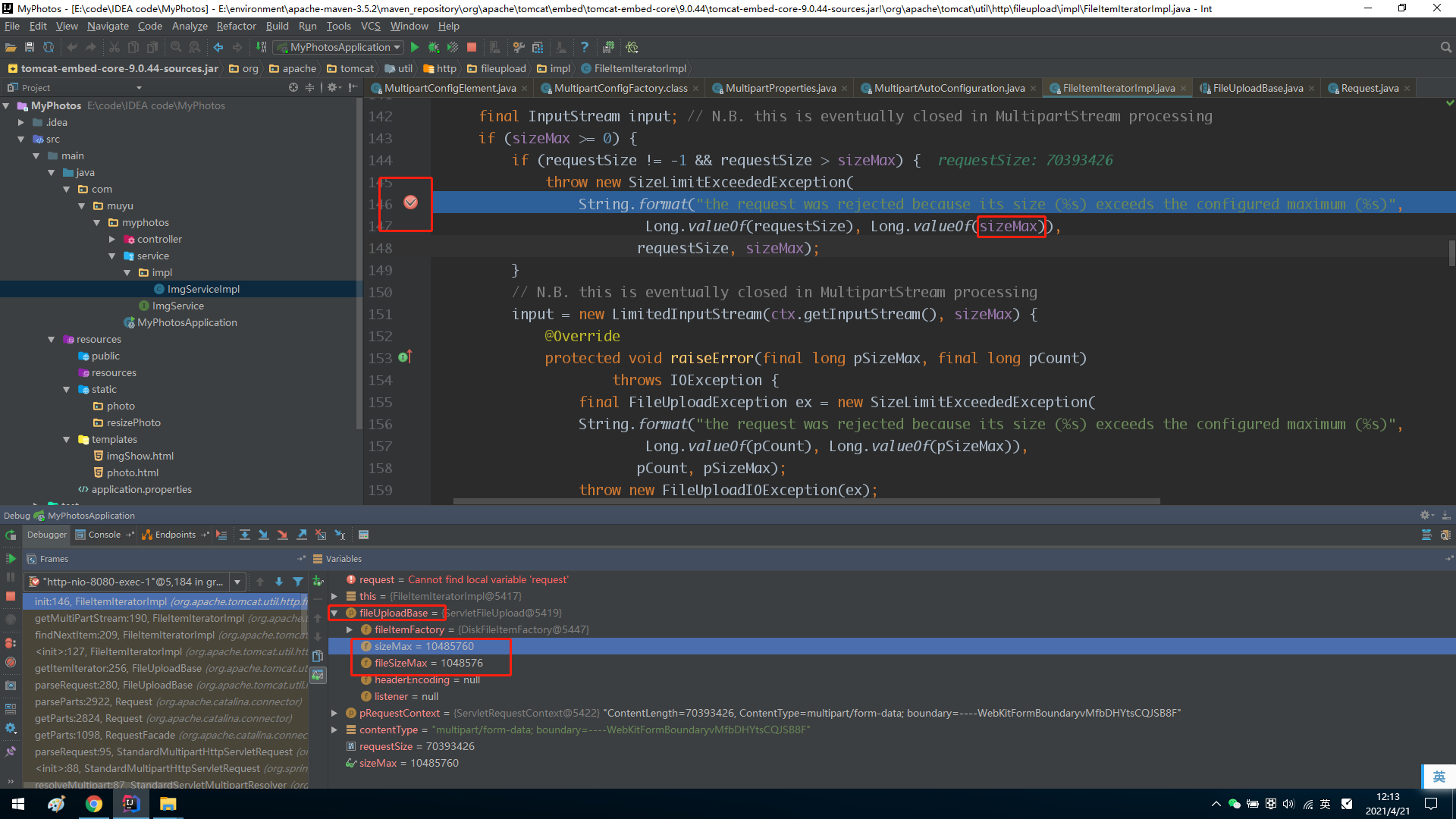The width and height of the screenshot is (1456, 819).
Task: Run MyPhotosApplication with the green play icon
Action: tap(414, 47)
